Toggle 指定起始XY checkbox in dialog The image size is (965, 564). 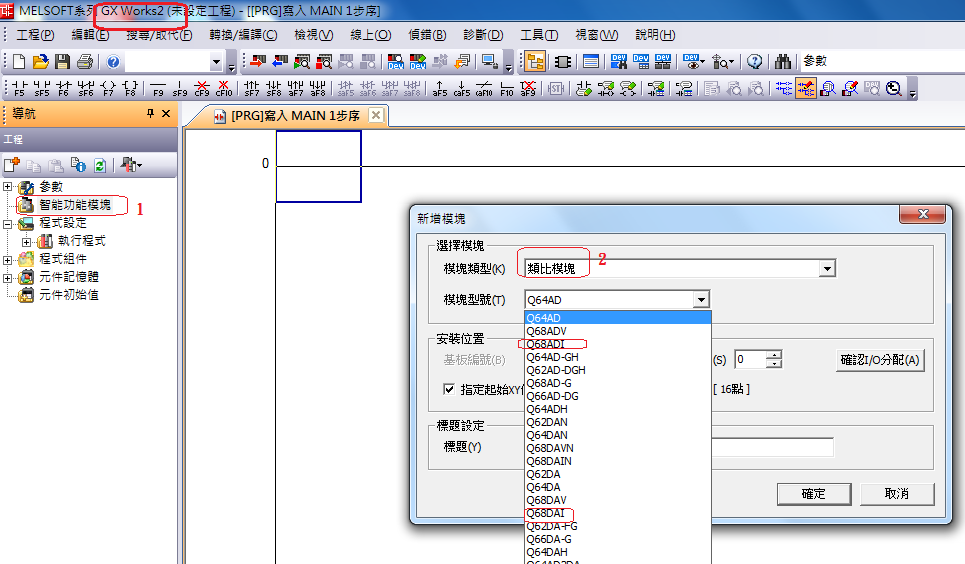coord(449,389)
